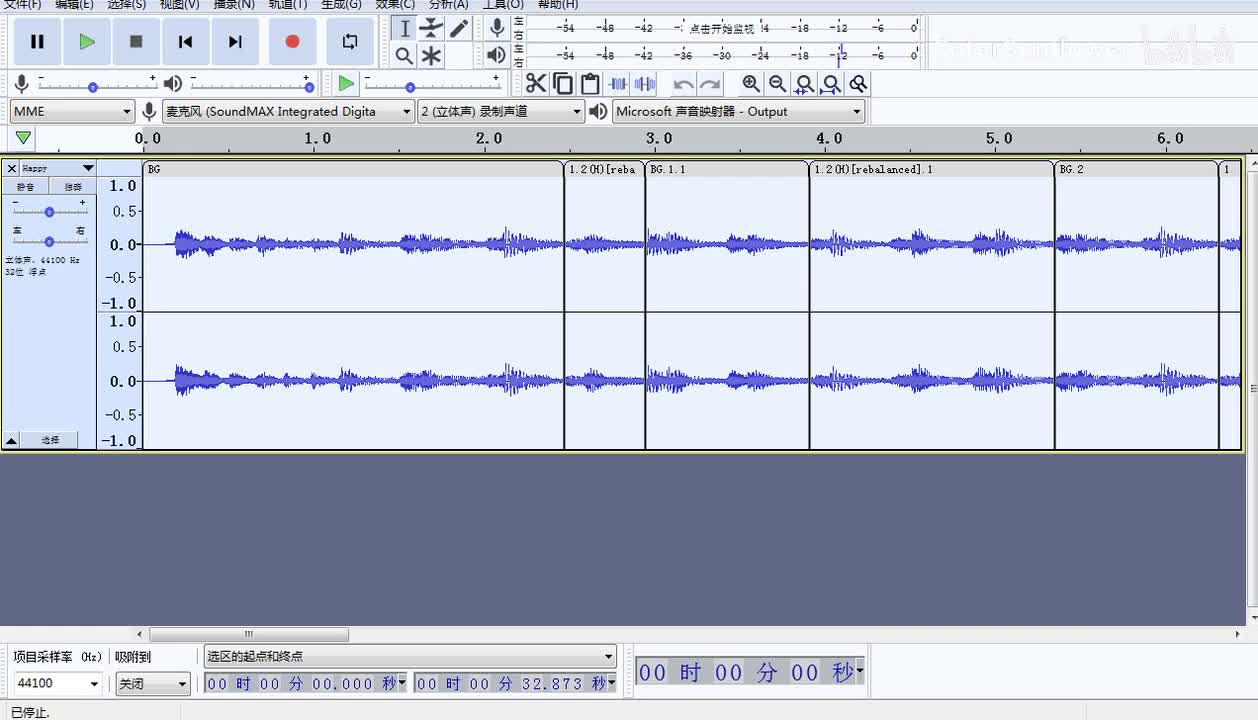Open the SoundMAX microphone device dropdown
1258x720 pixels.
coord(288,111)
